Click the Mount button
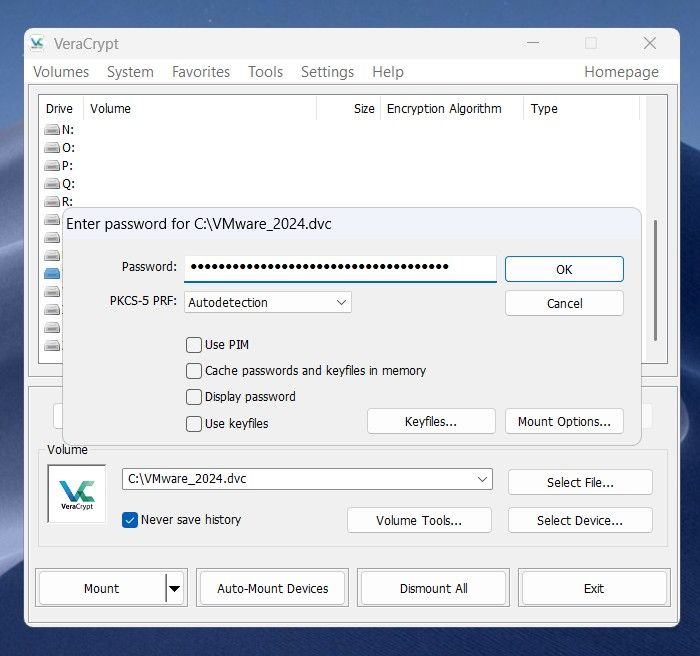 pyautogui.click(x=102, y=589)
